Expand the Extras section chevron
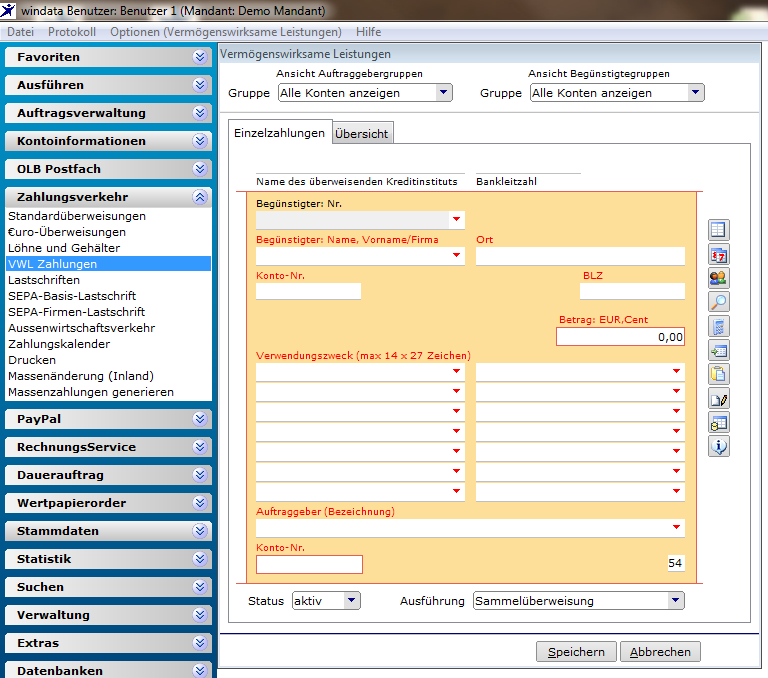Image resolution: width=768 pixels, height=678 pixels. (x=200, y=642)
